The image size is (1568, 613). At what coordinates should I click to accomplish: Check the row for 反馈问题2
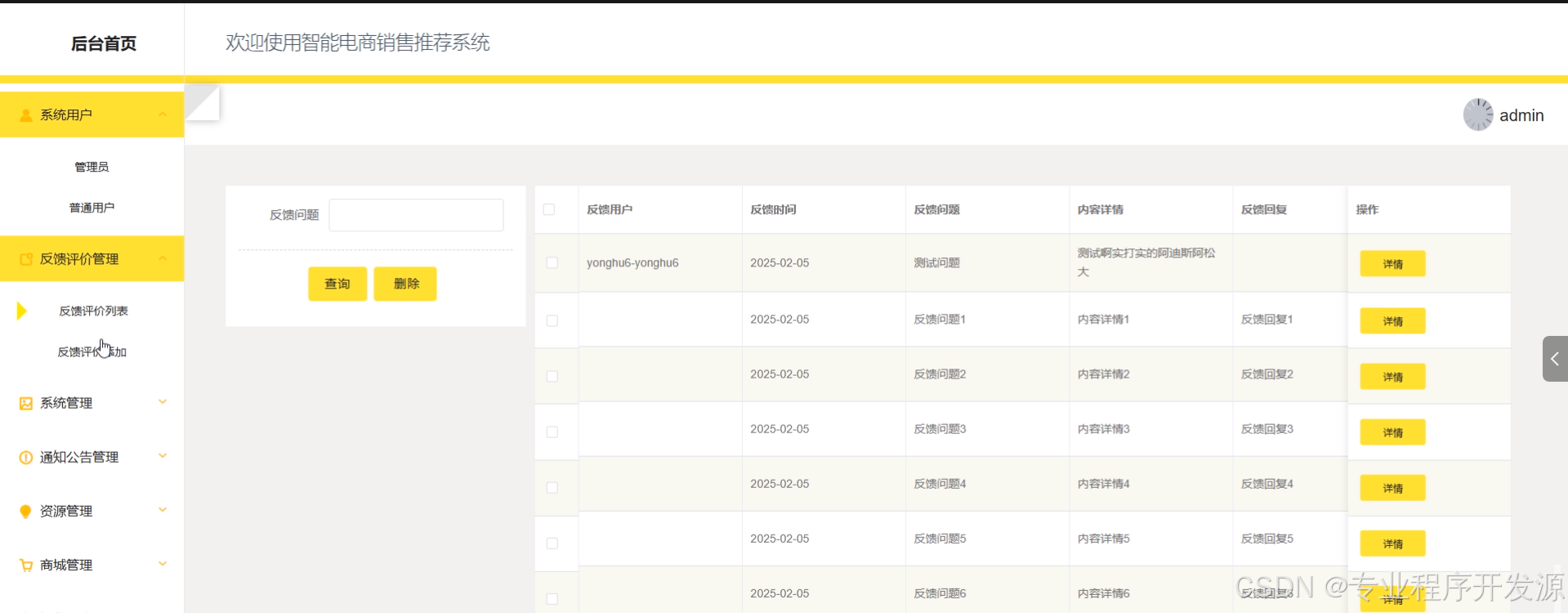click(552, 376)
